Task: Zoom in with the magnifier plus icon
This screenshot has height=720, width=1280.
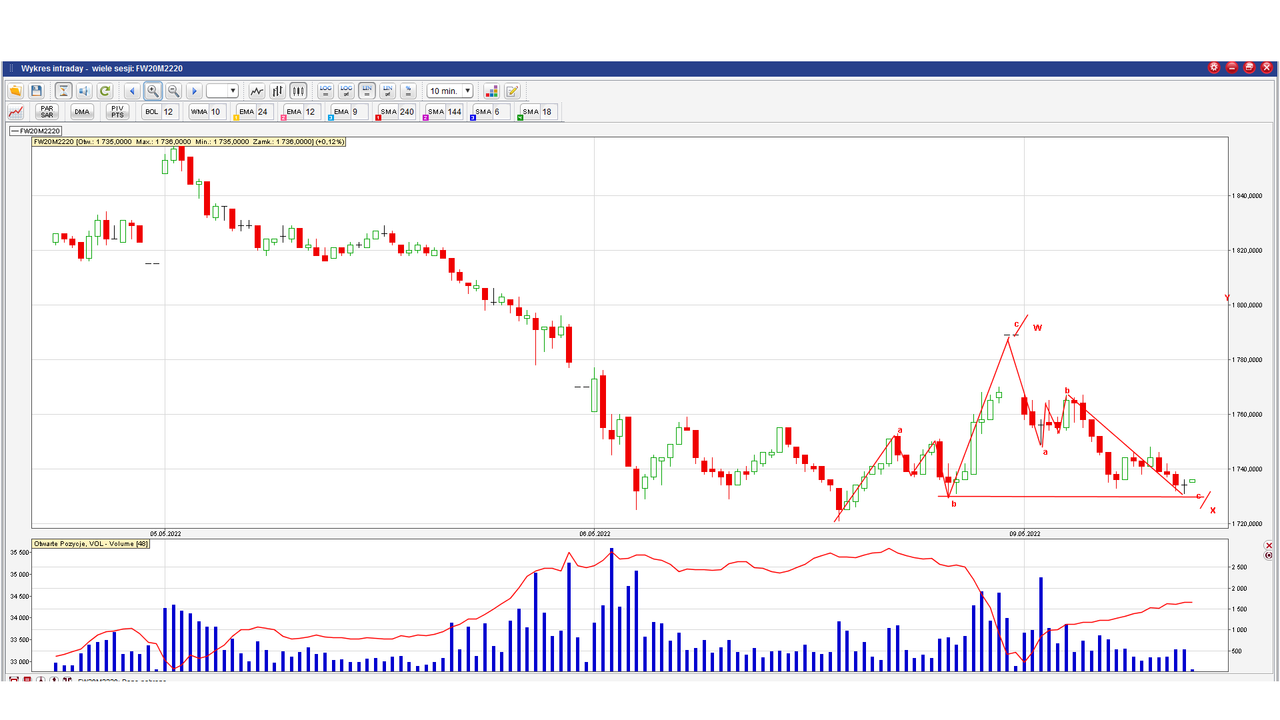Action: (153, 91)
